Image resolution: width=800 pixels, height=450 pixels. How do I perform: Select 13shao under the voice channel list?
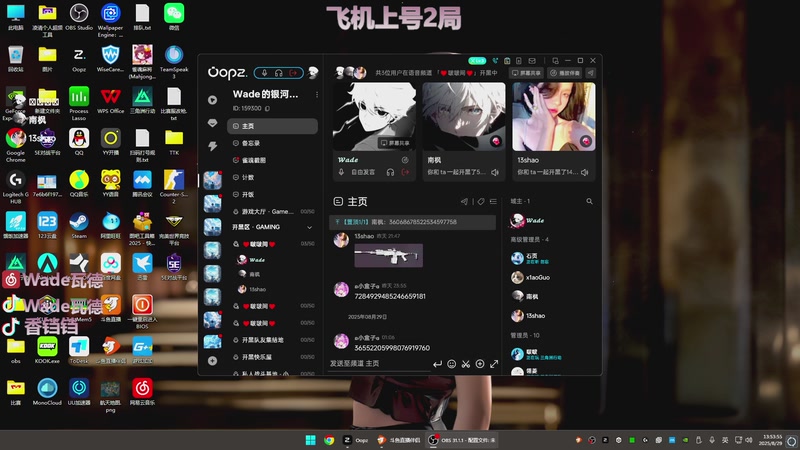(252, 289)
